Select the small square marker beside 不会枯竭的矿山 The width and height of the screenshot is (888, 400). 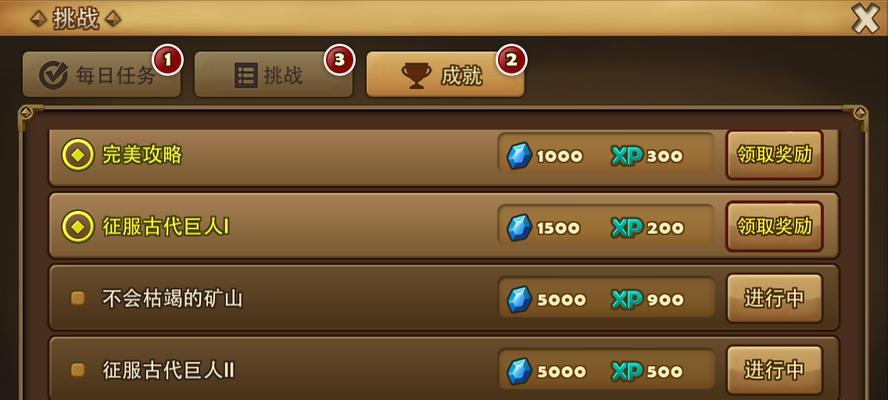pyautogui.click(x=78, y=299)
